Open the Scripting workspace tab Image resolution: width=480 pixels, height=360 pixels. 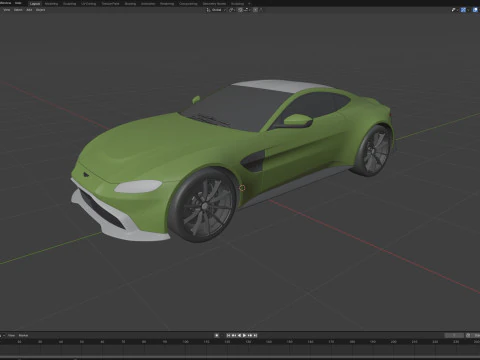(237, 4)
